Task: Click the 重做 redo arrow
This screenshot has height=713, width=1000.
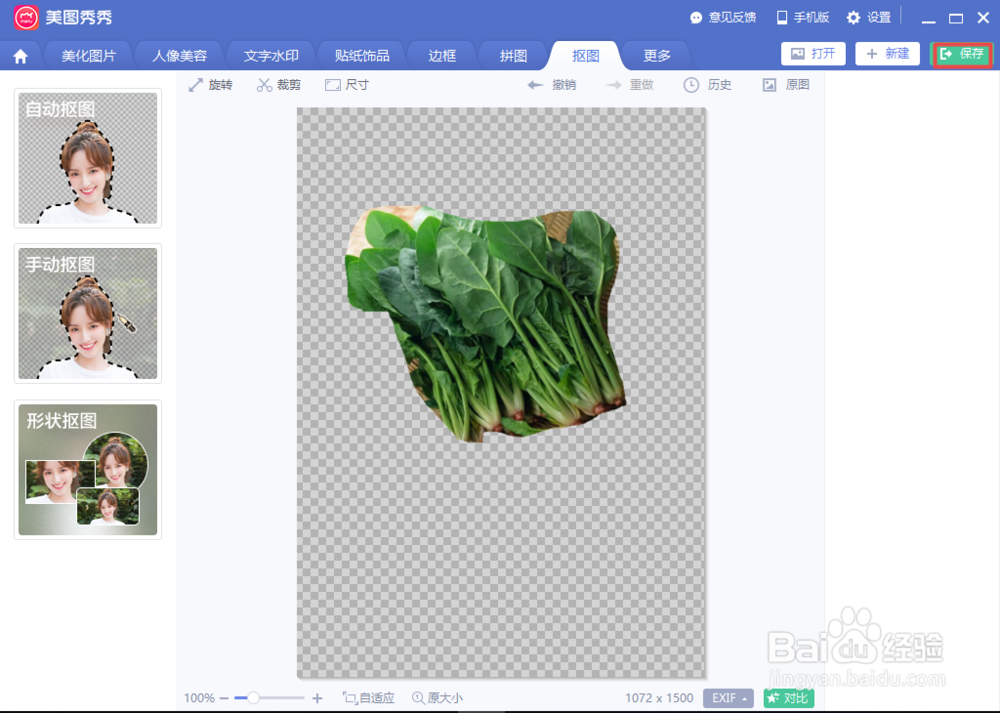Action: [x=630, y=85]
